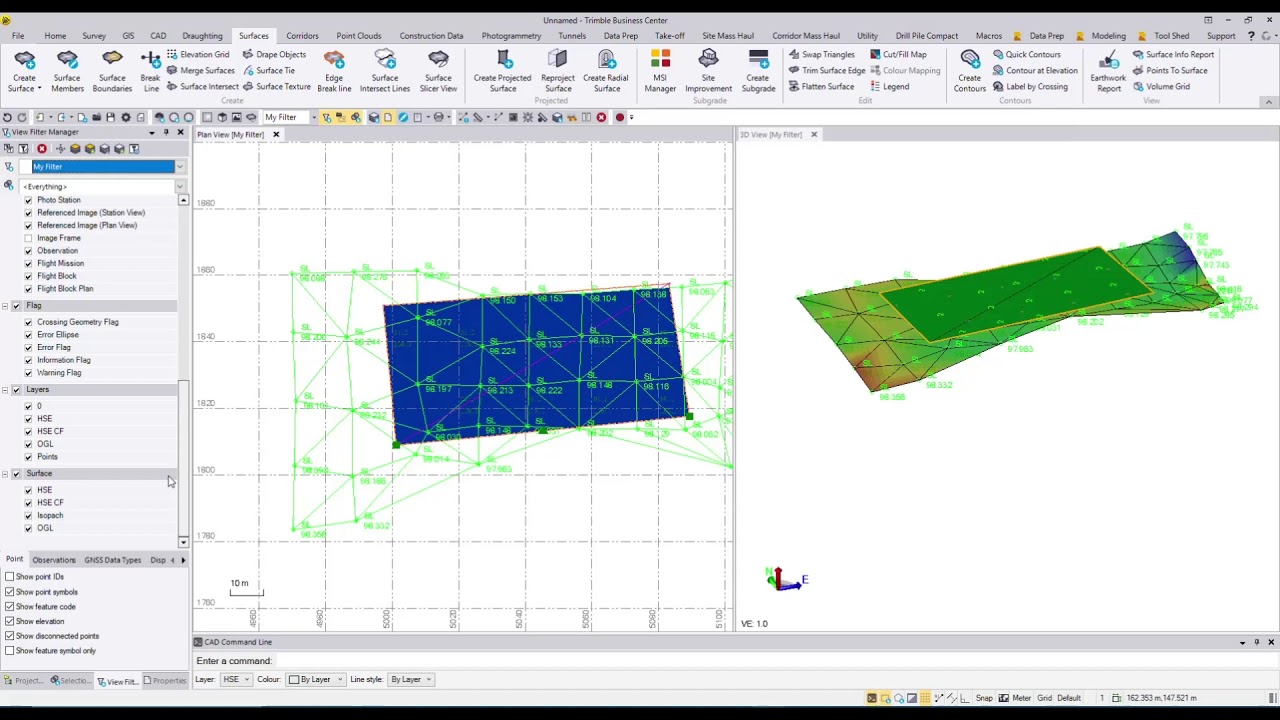
Task: Open the Surface Members tool
Action: point(67,71)
